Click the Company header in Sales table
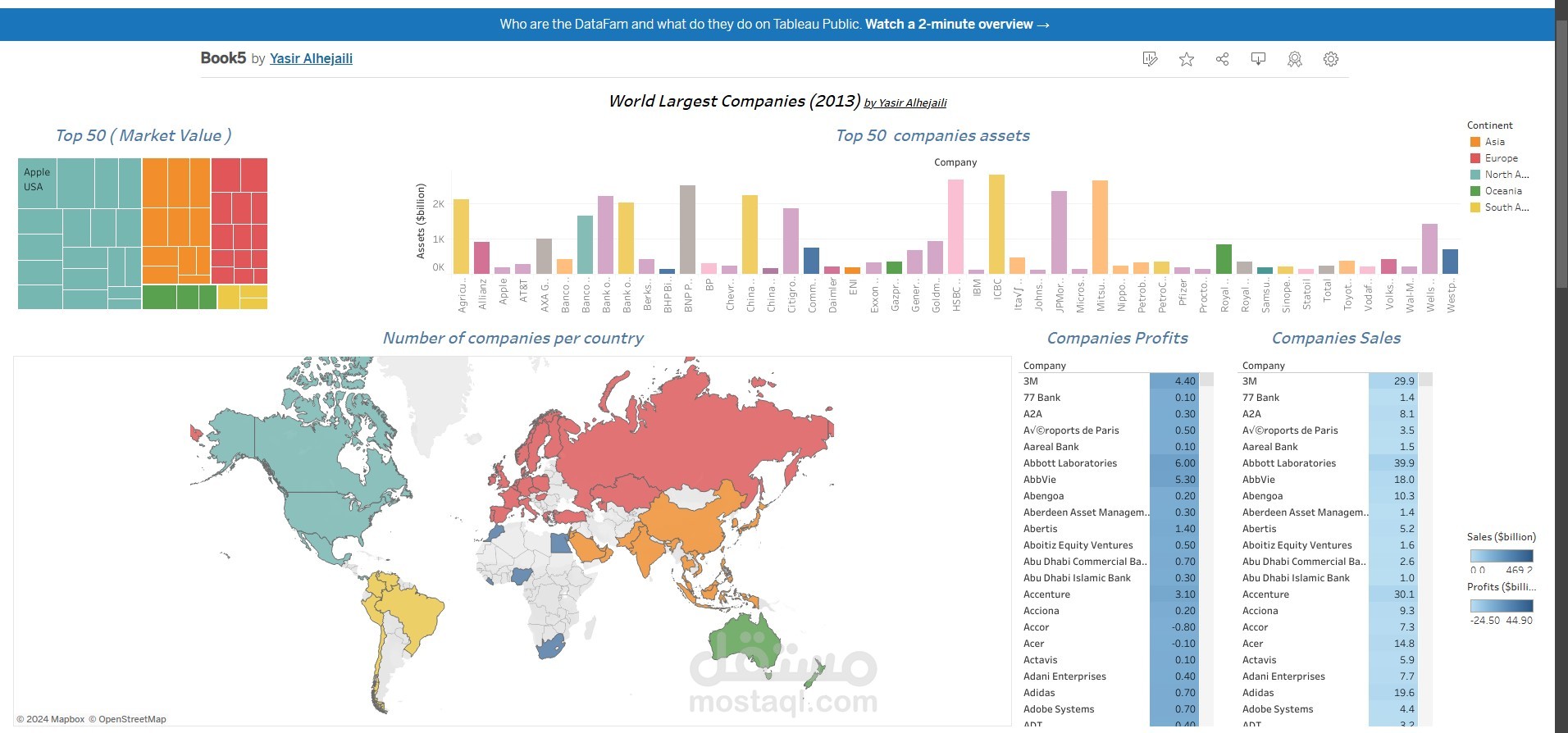1568x733 pixels. 1263,366
